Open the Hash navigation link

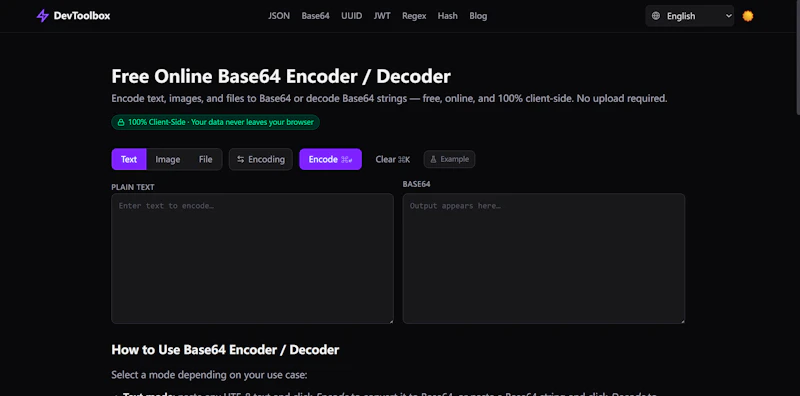pyautogui.click(x=447, y=16)
